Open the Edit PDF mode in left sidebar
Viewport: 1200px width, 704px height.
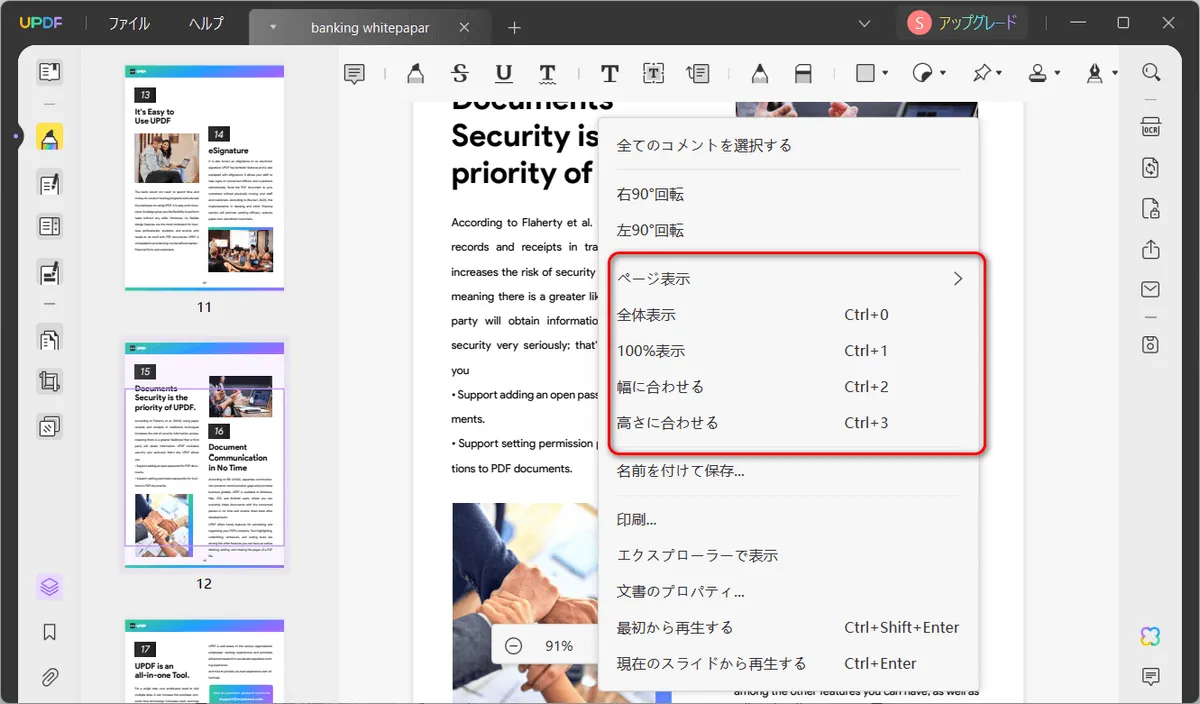(49, 183)
